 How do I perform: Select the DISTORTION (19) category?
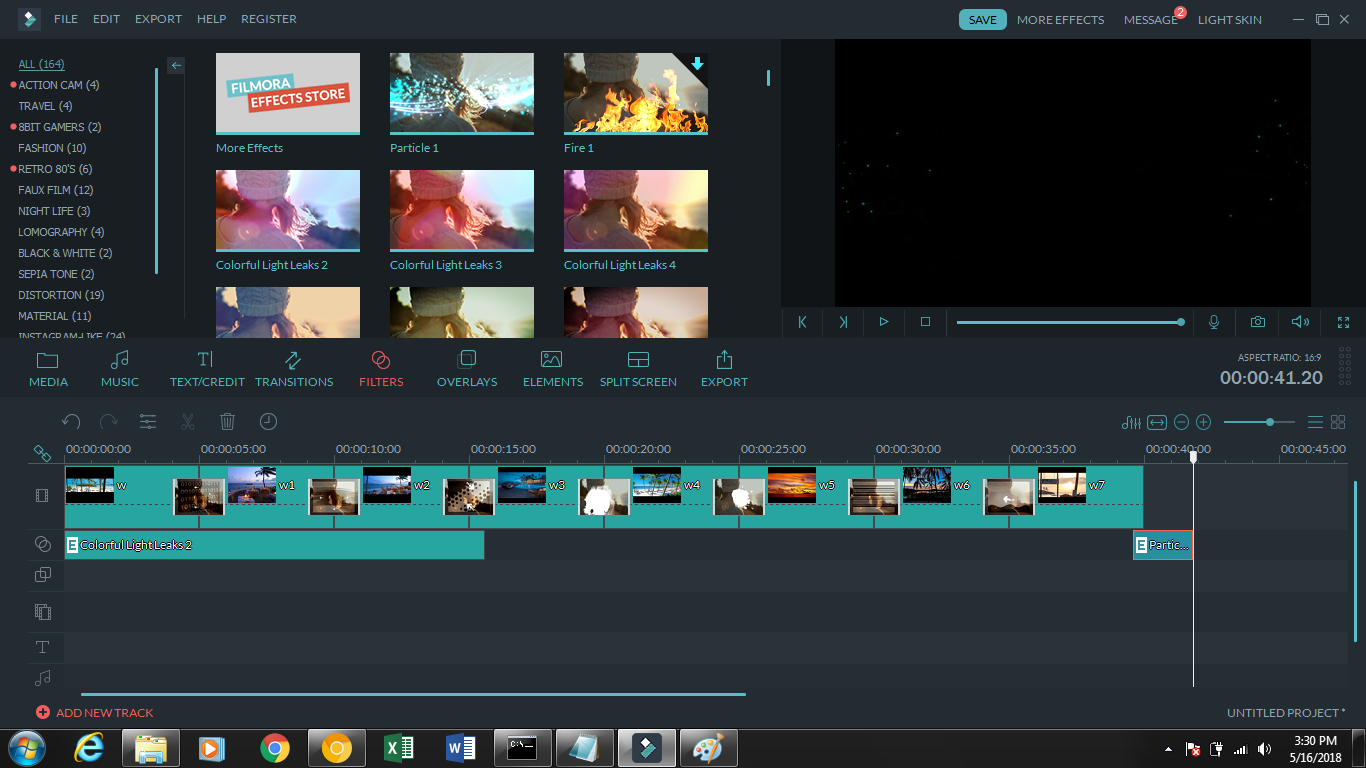click(x=61, y=295)
